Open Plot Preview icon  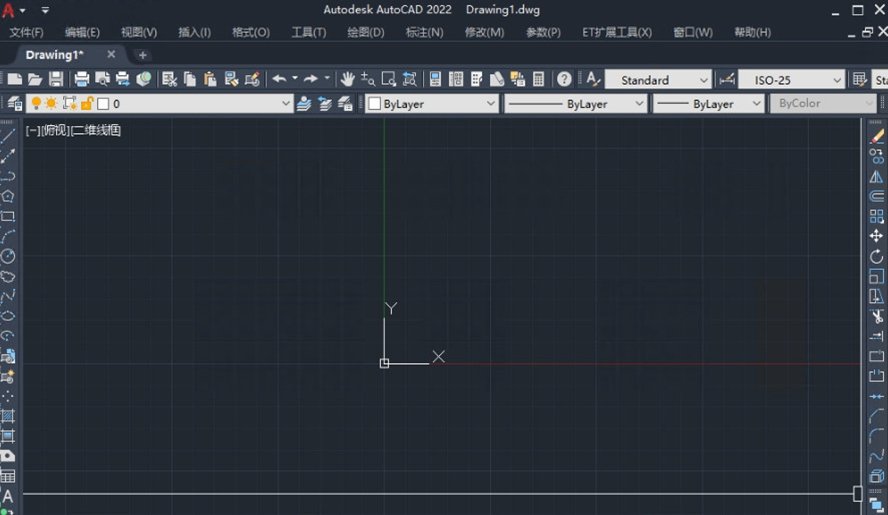coord(103,79)
